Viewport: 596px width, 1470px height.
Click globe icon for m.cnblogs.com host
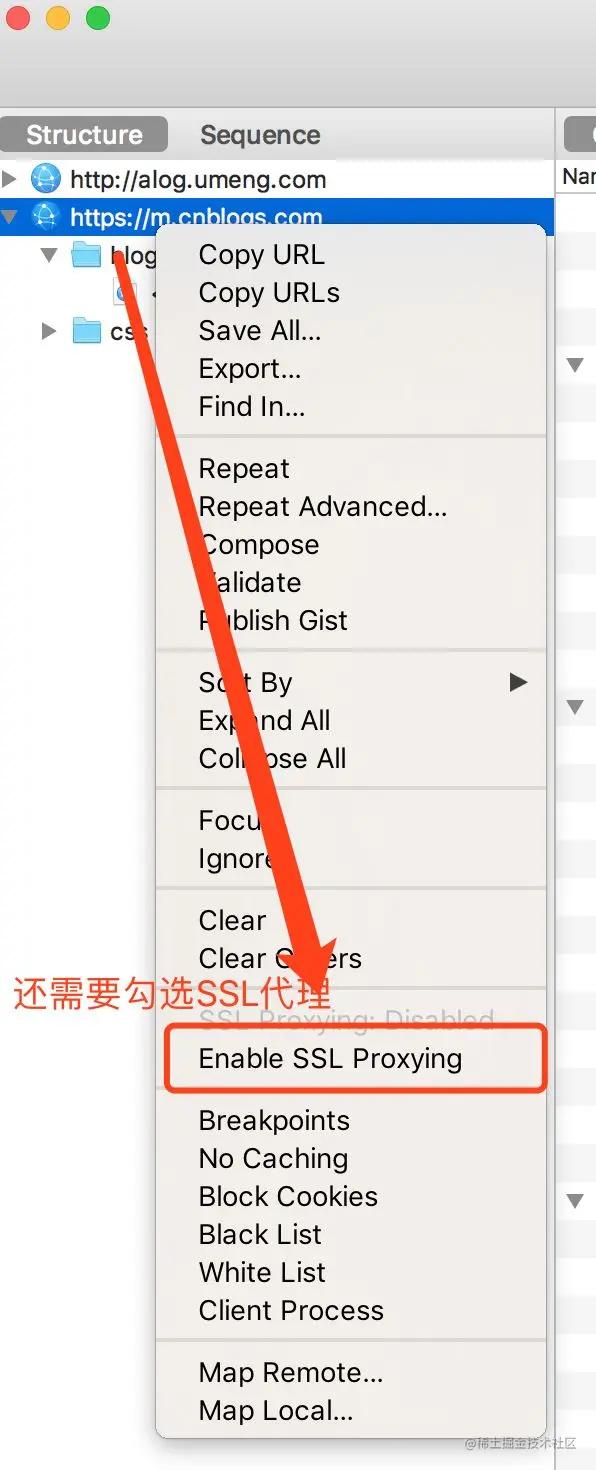coord(46,216)
